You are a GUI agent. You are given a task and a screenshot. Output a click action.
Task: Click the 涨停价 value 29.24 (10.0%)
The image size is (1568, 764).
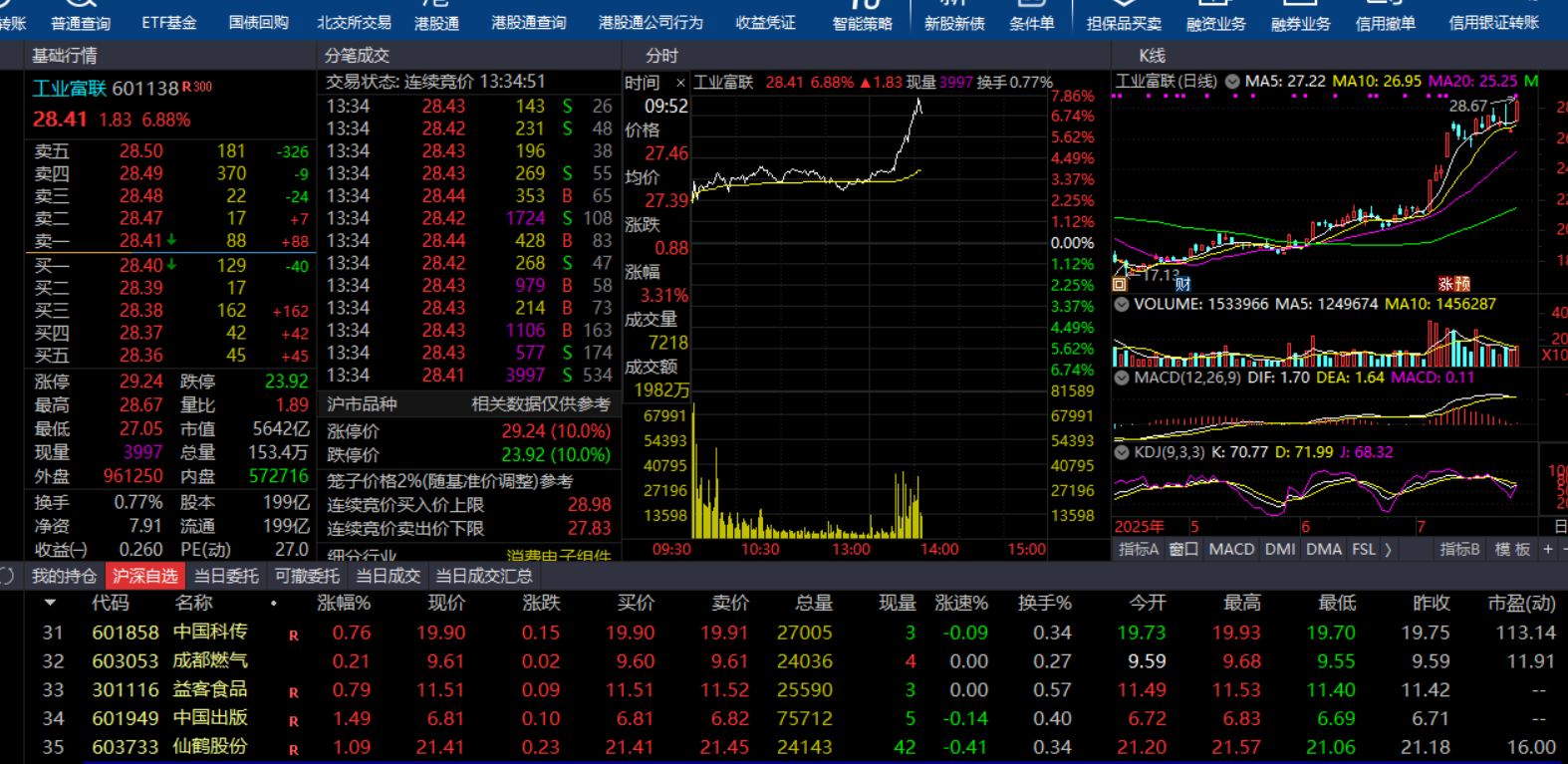(x=556, y=431)
